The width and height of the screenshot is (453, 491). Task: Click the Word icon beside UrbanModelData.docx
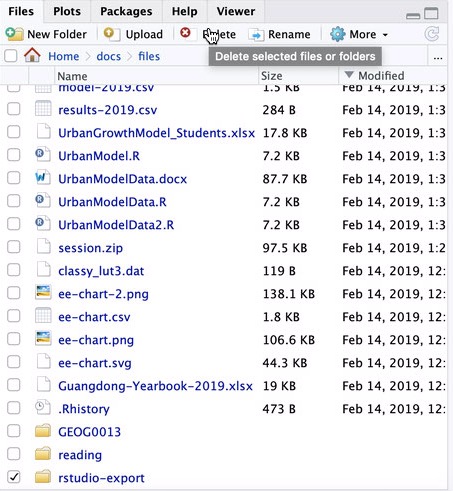coord(43,178)
